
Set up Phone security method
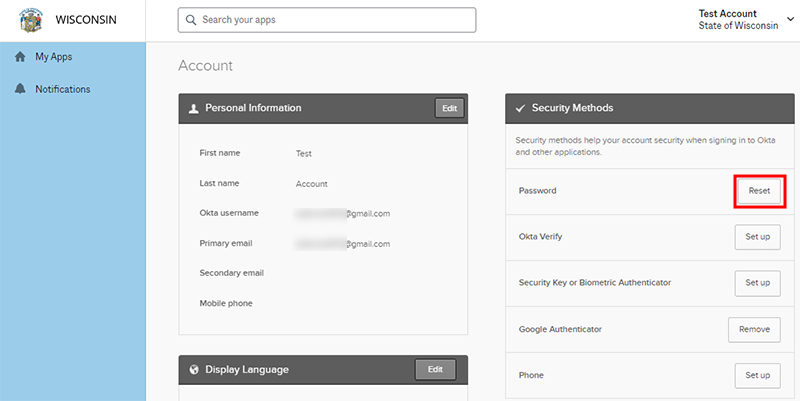(x=757, y=375)
